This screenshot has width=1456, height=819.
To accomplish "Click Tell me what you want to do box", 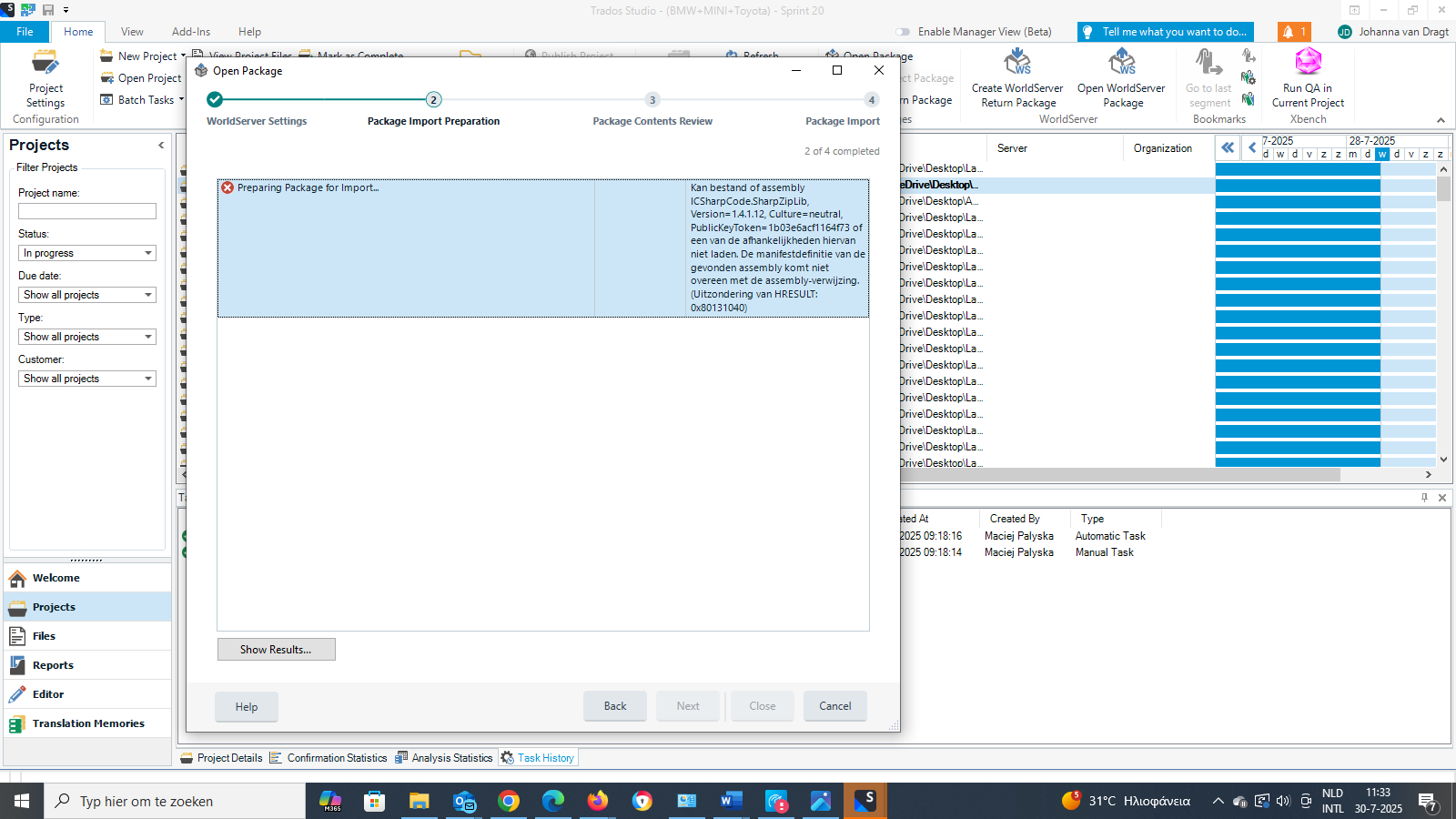I will (1165, 32).
